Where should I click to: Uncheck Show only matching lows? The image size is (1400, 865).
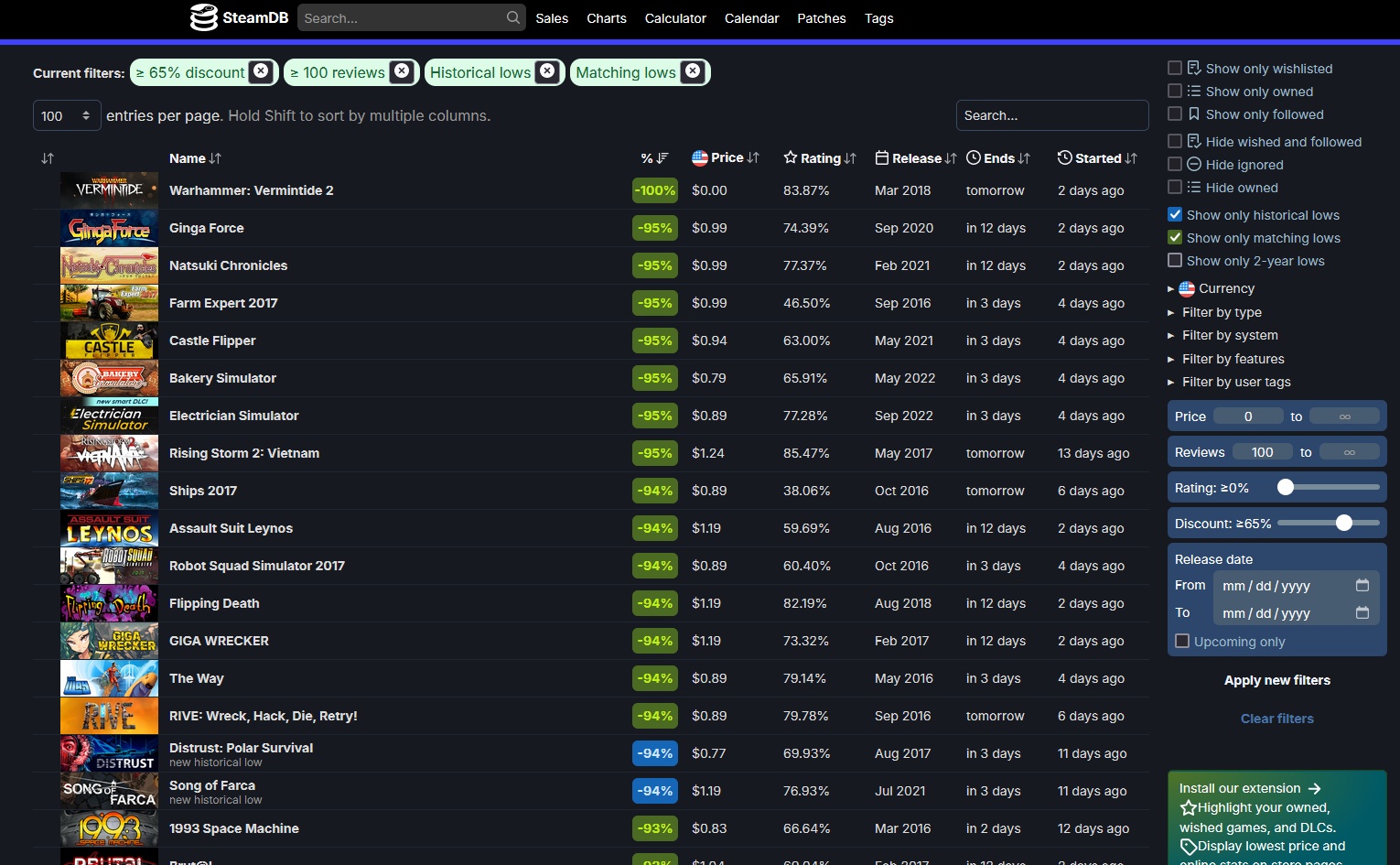[x=1175, y=237]
